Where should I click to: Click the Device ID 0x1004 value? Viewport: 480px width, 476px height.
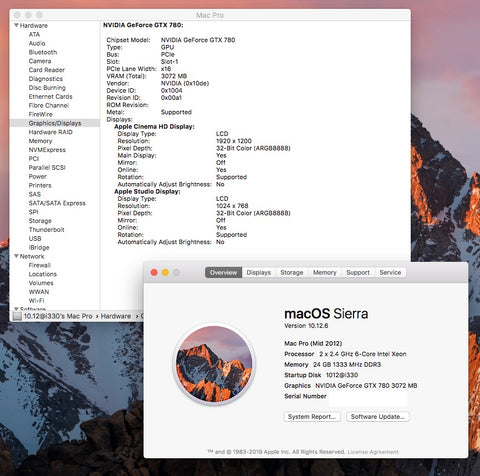(171, 90)
